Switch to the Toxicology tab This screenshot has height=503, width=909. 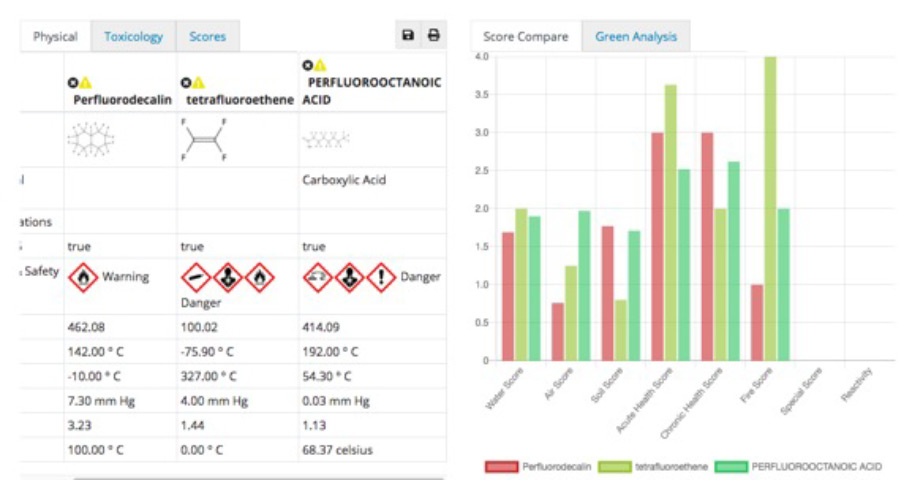(x=133, y=37)
